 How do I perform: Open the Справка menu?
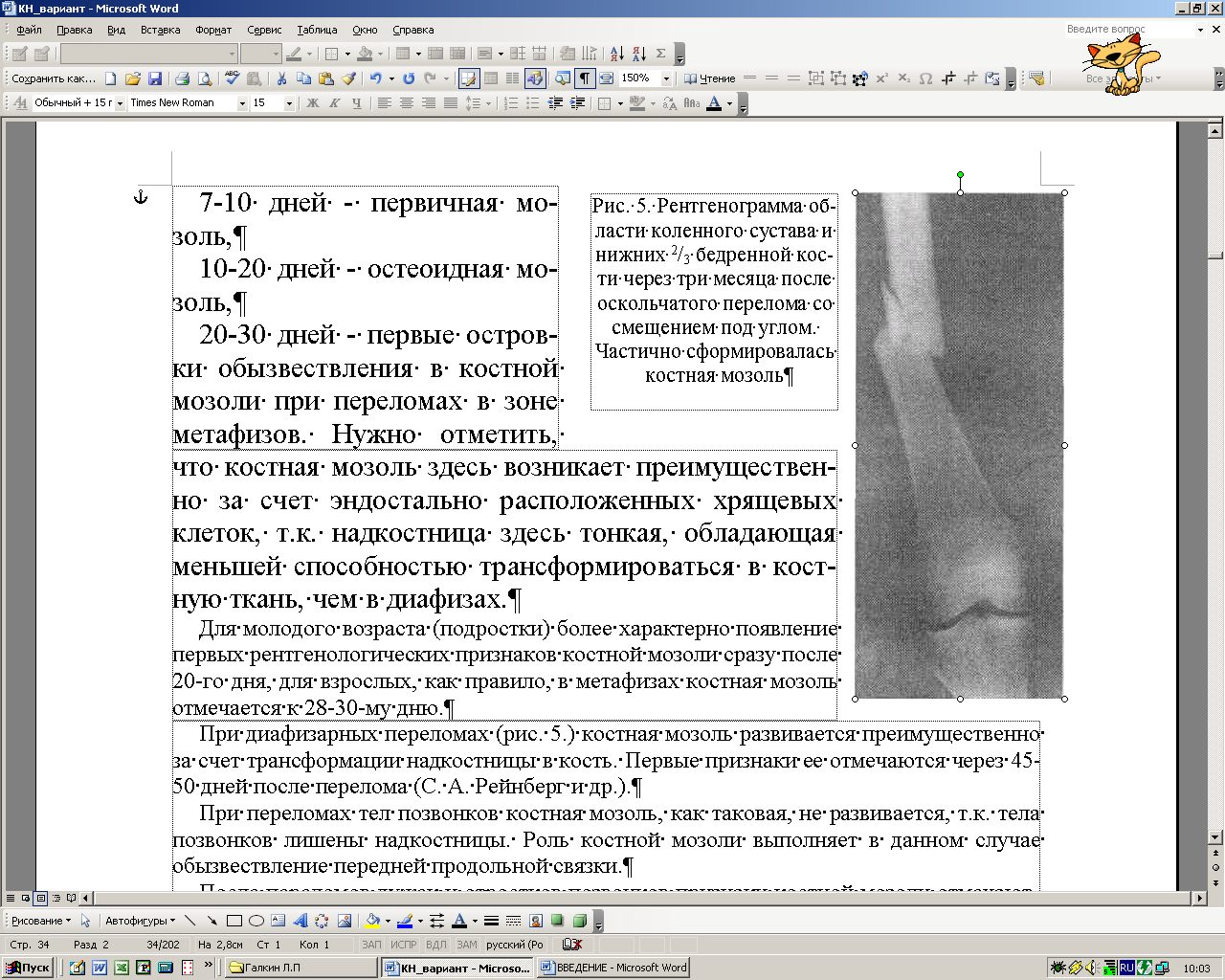412,30
